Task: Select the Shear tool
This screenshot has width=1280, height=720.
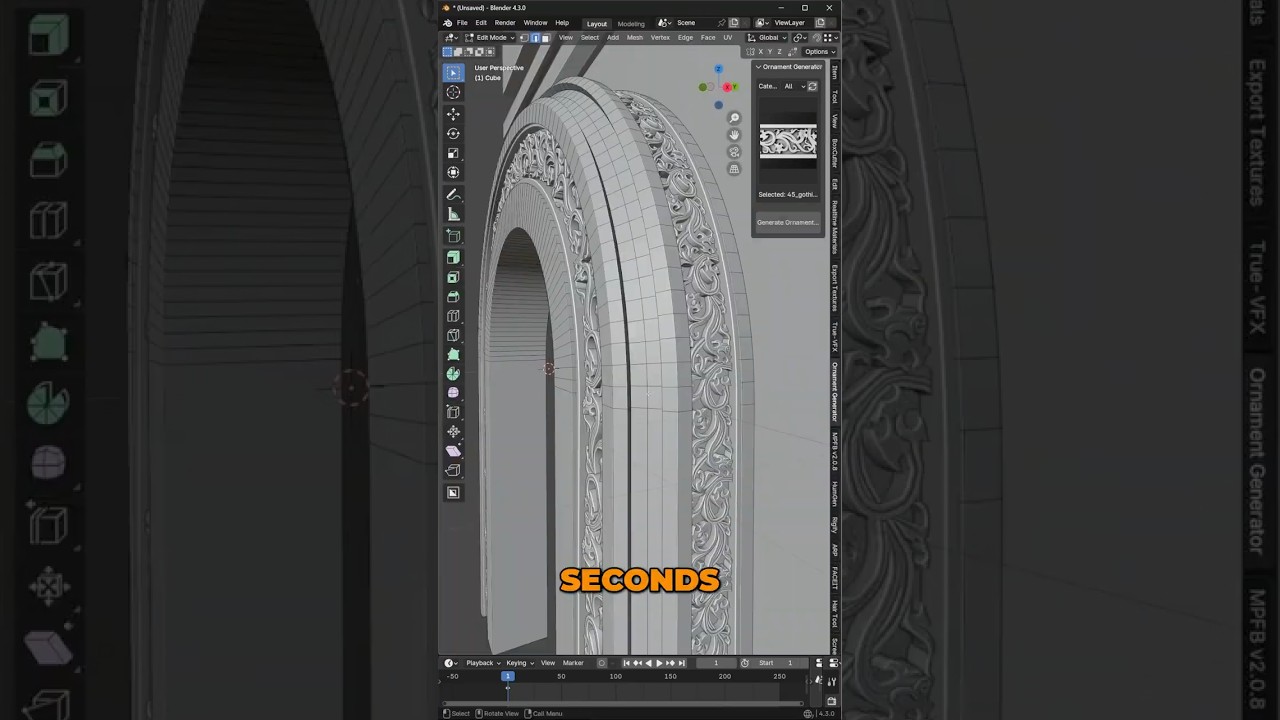Action: click(x=453, y=451)
